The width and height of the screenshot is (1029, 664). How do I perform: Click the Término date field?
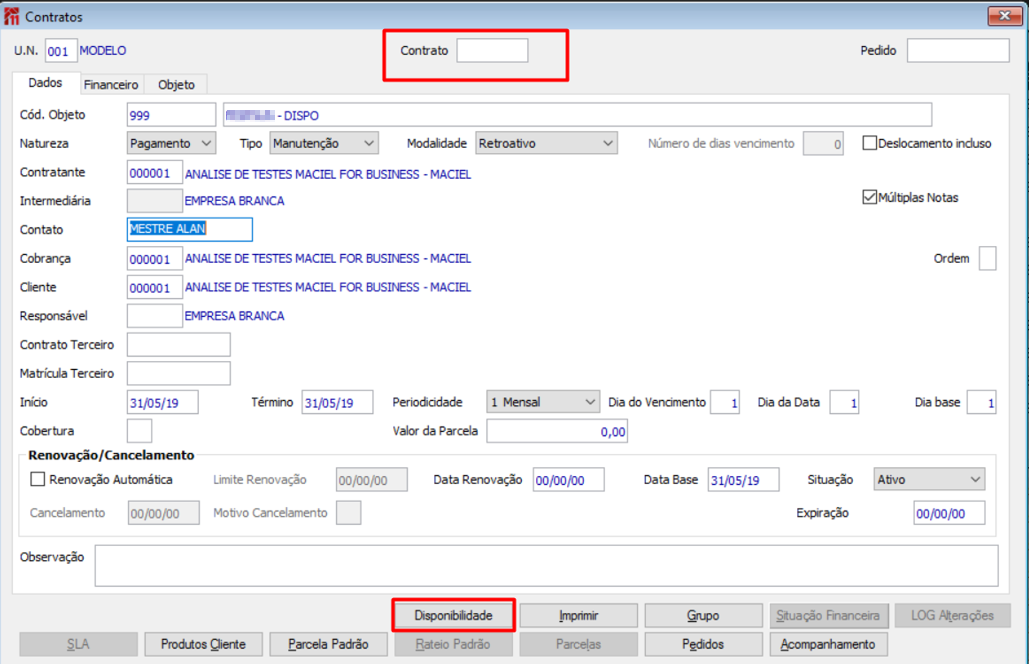pos(337,402)
